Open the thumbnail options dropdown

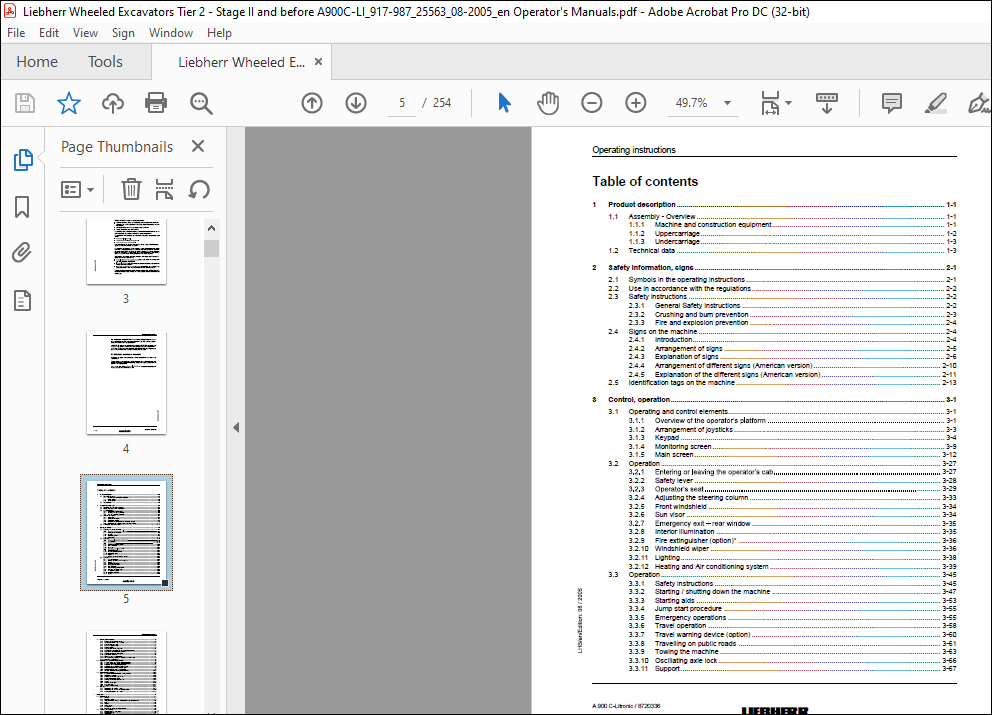77,189
